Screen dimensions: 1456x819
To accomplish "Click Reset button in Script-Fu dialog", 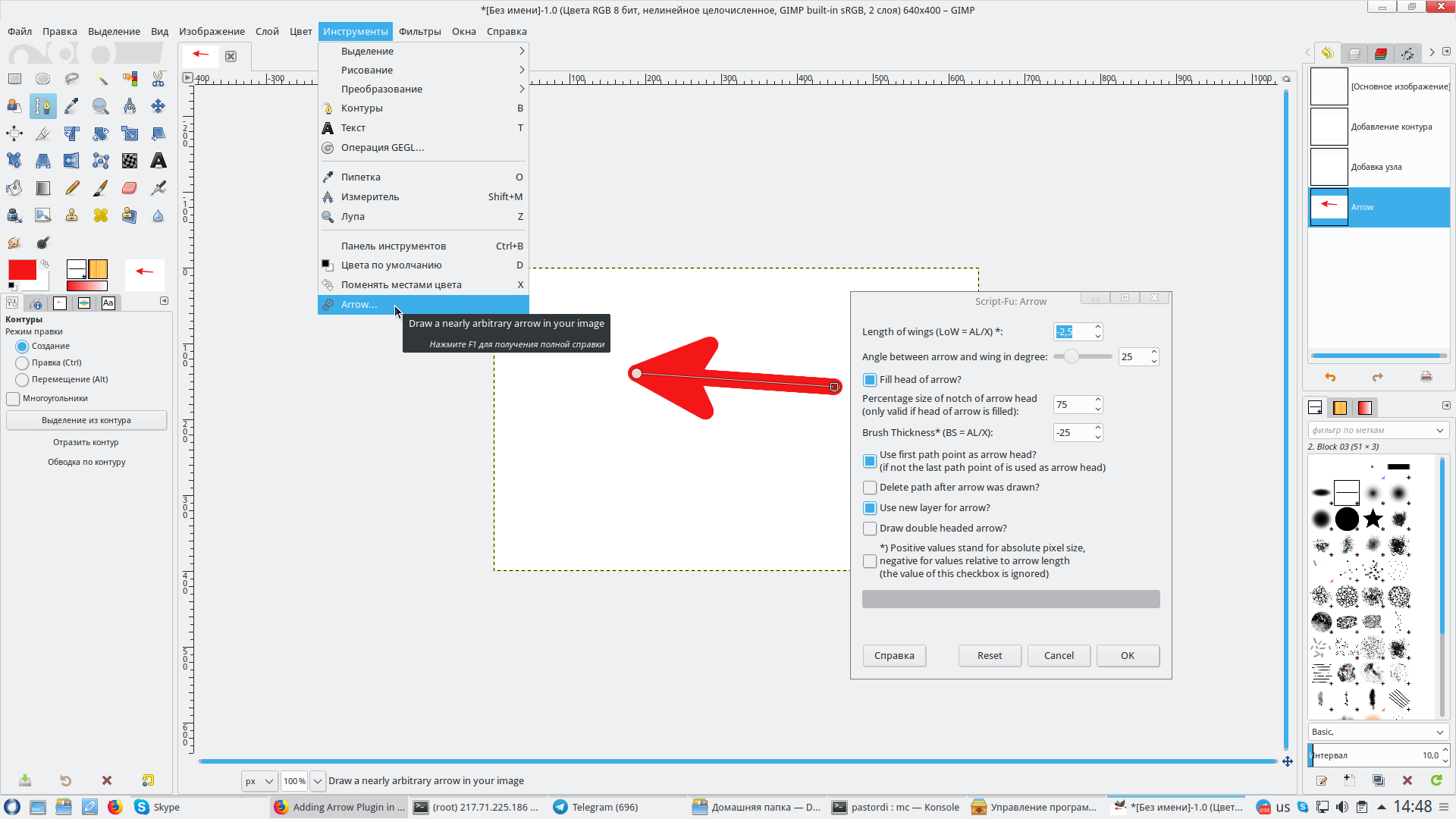I will pyautogui.click(x=989, y=656).
